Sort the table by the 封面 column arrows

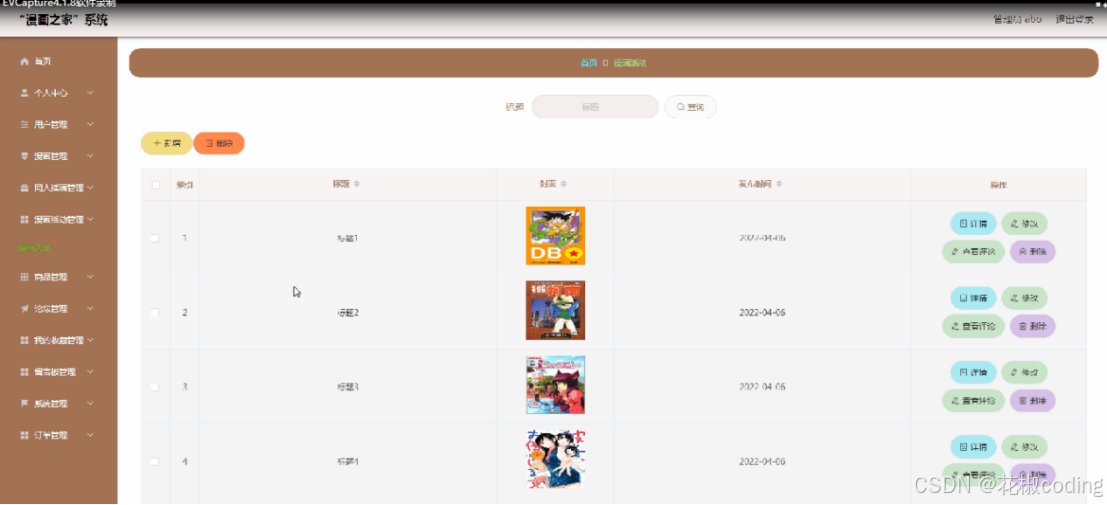[563, 184]
